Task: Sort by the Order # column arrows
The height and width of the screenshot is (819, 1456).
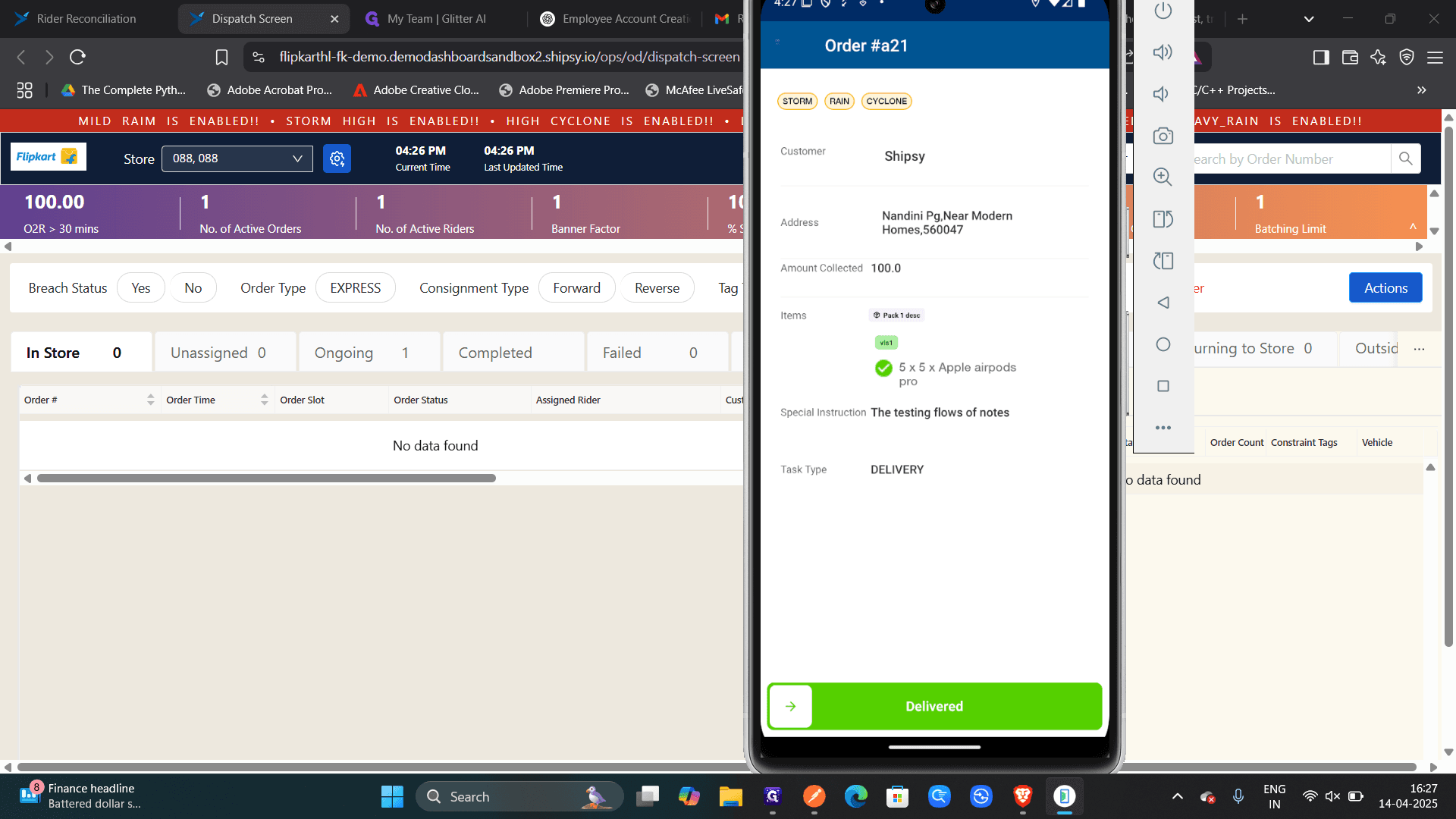Action: click(x=151, y=400)
